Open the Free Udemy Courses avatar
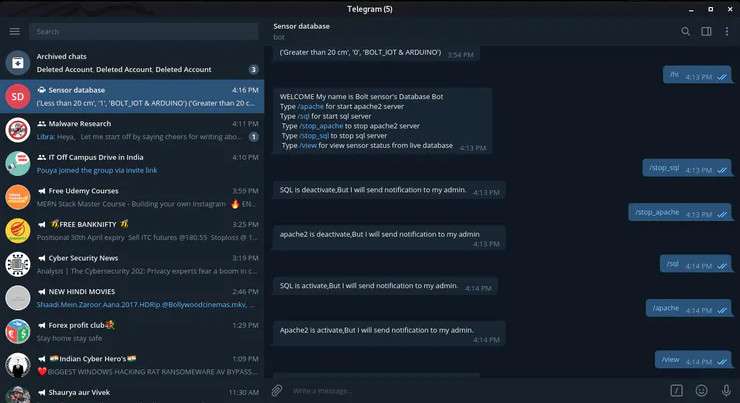The height and width of the screenshot is (403, 740). (18, 197)
